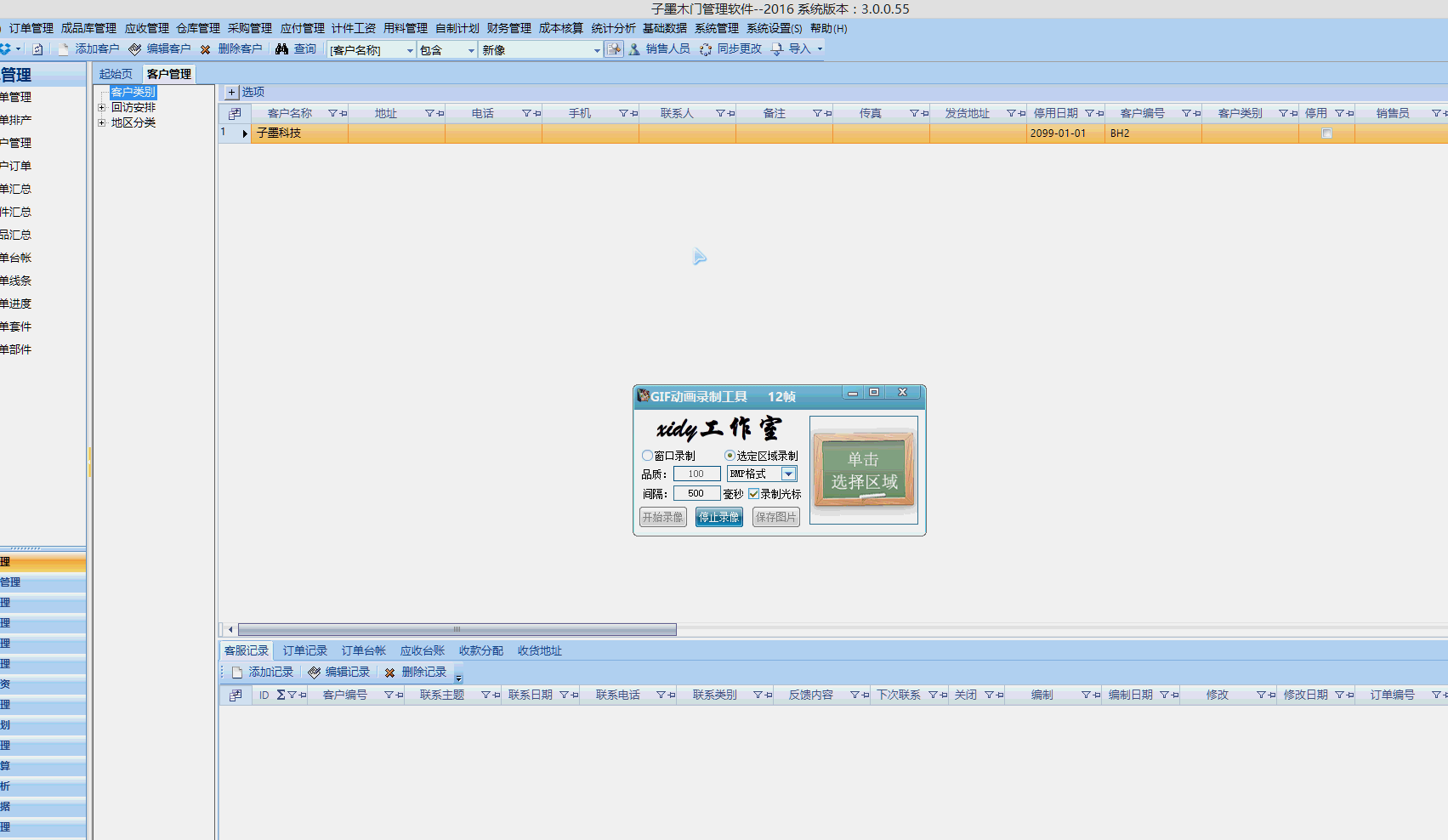Screen dimensions: 1448x840
Task: Click the 查询 binoculars search icon
Action: [282, 49]
